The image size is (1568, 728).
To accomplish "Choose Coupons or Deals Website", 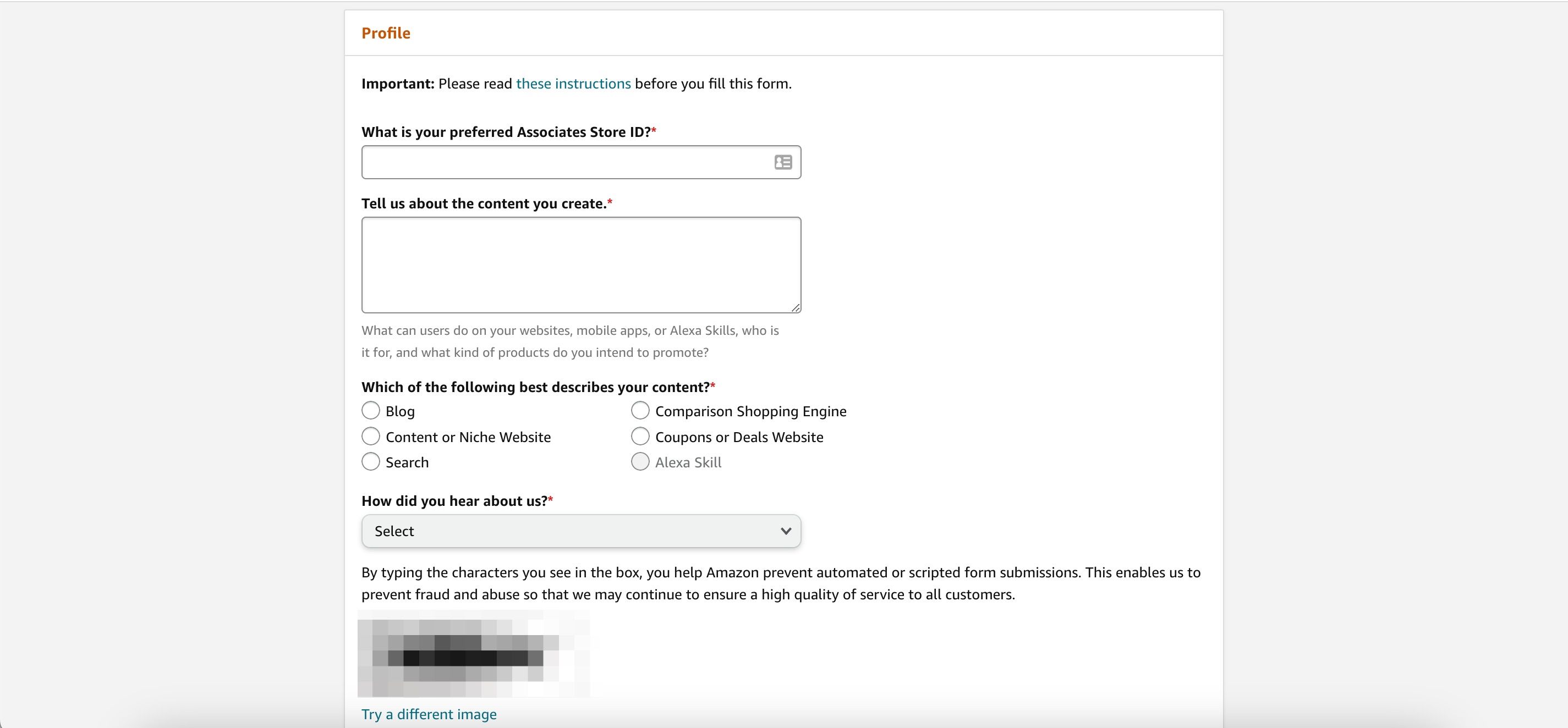I will pos(640,436).
